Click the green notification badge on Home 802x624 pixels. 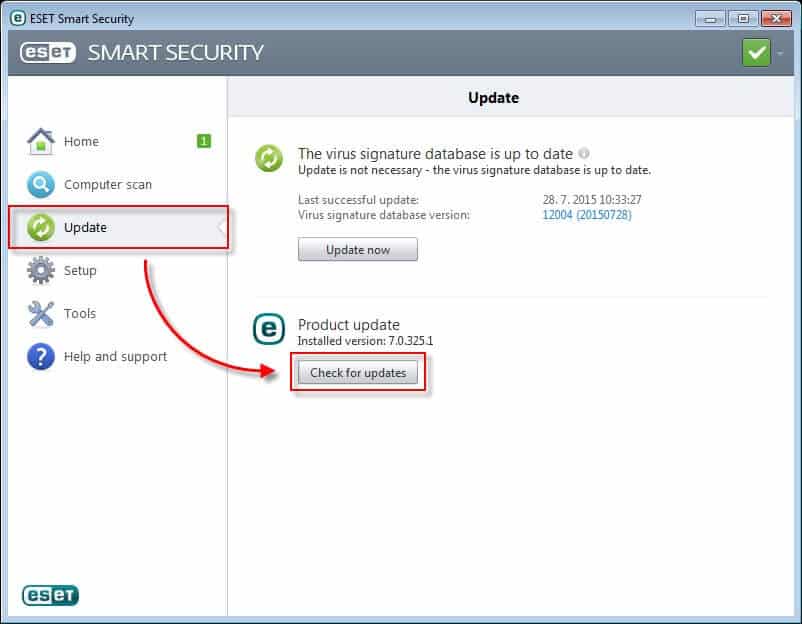click(x=203, y=141)
